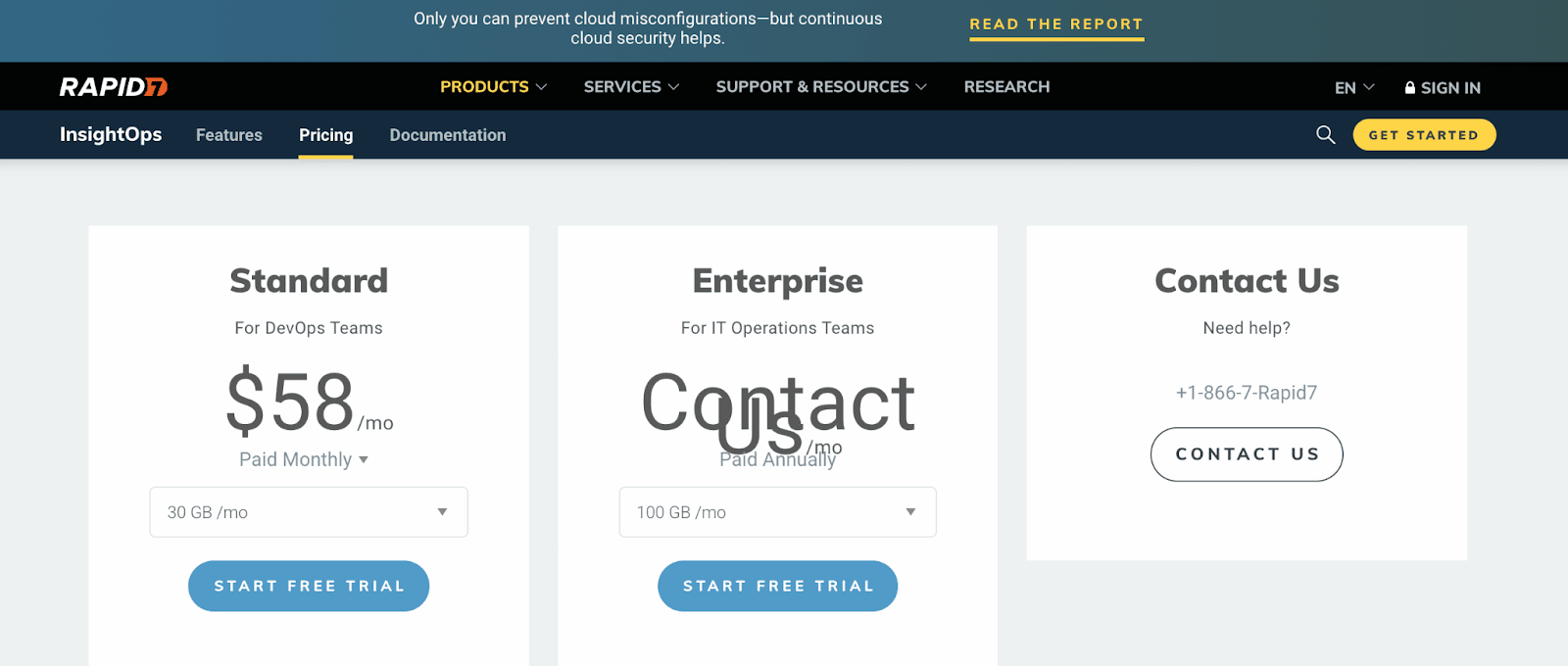The image size is (1568, 666).
Task: Switch to the Features tab
Action: (x=229, y=135)
